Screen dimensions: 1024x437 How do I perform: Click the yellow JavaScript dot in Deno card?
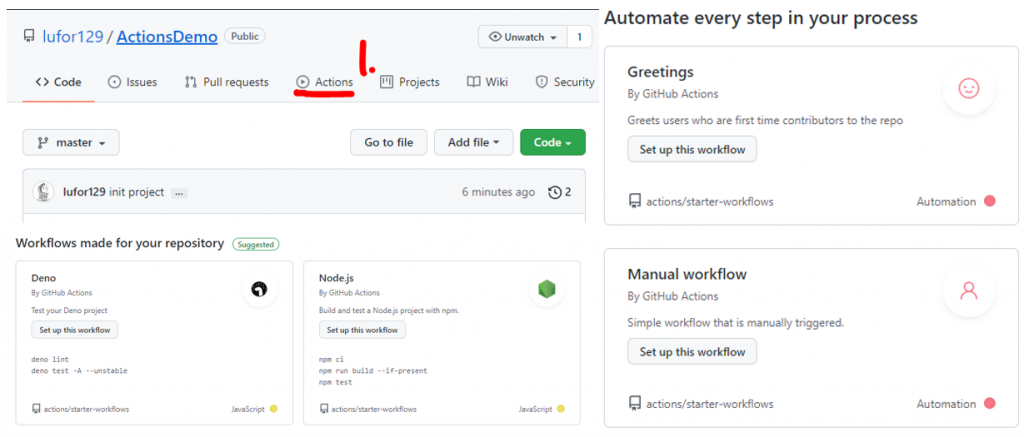coord(274,410)
